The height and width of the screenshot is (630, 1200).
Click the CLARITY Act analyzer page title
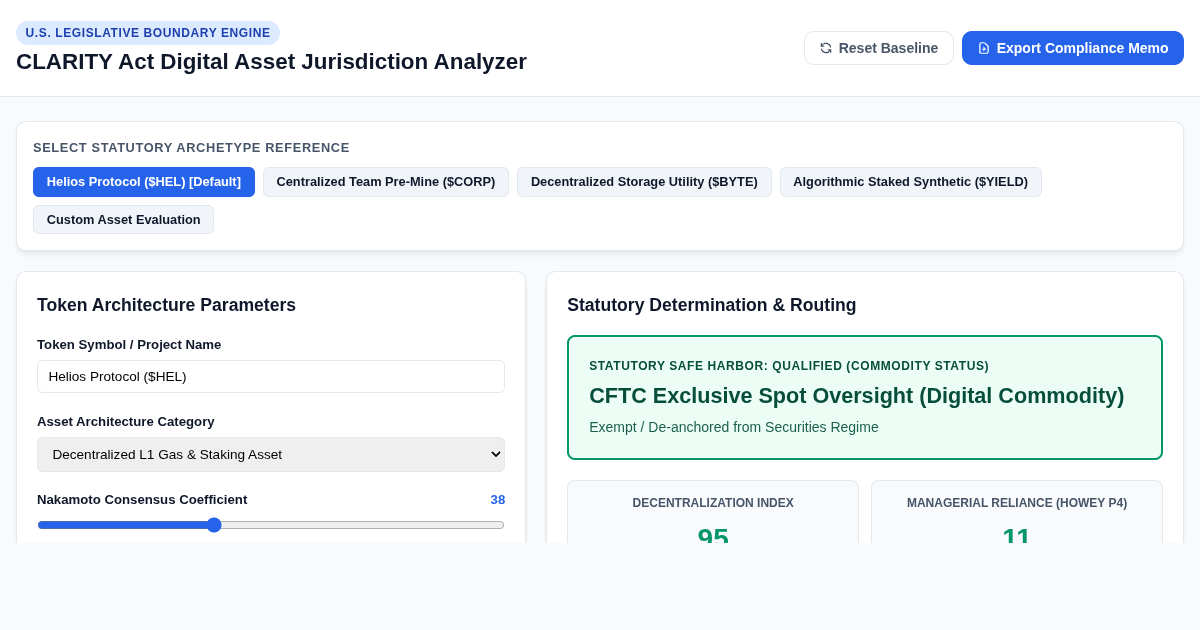(271, 62)
